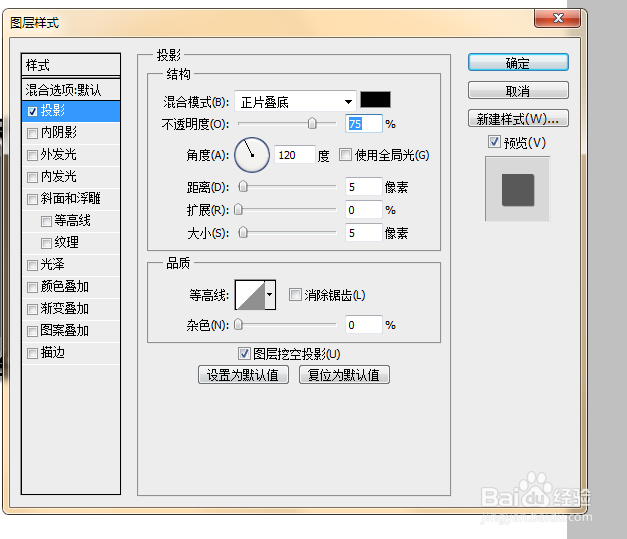Click the 等高线 contour curve thumbnail

point(250,295)
